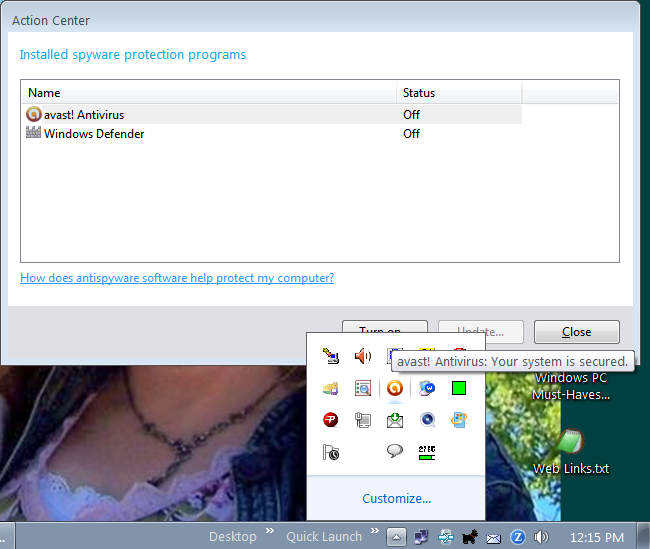Image resolution: width=650 pixels, height=549 pixels.
Task: Expand the Desktop toolbar chevron
Action: pos(270,530)
